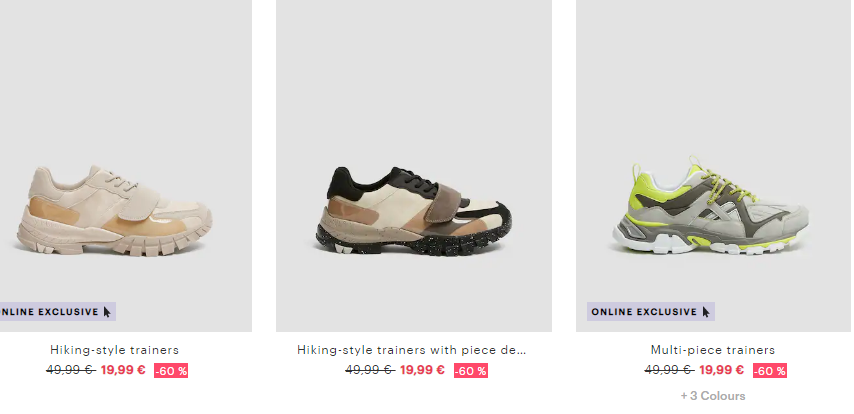Click -60 % tag under Multi-piece trainers
Screen dimensions: 854x414
tap(770, 371)
